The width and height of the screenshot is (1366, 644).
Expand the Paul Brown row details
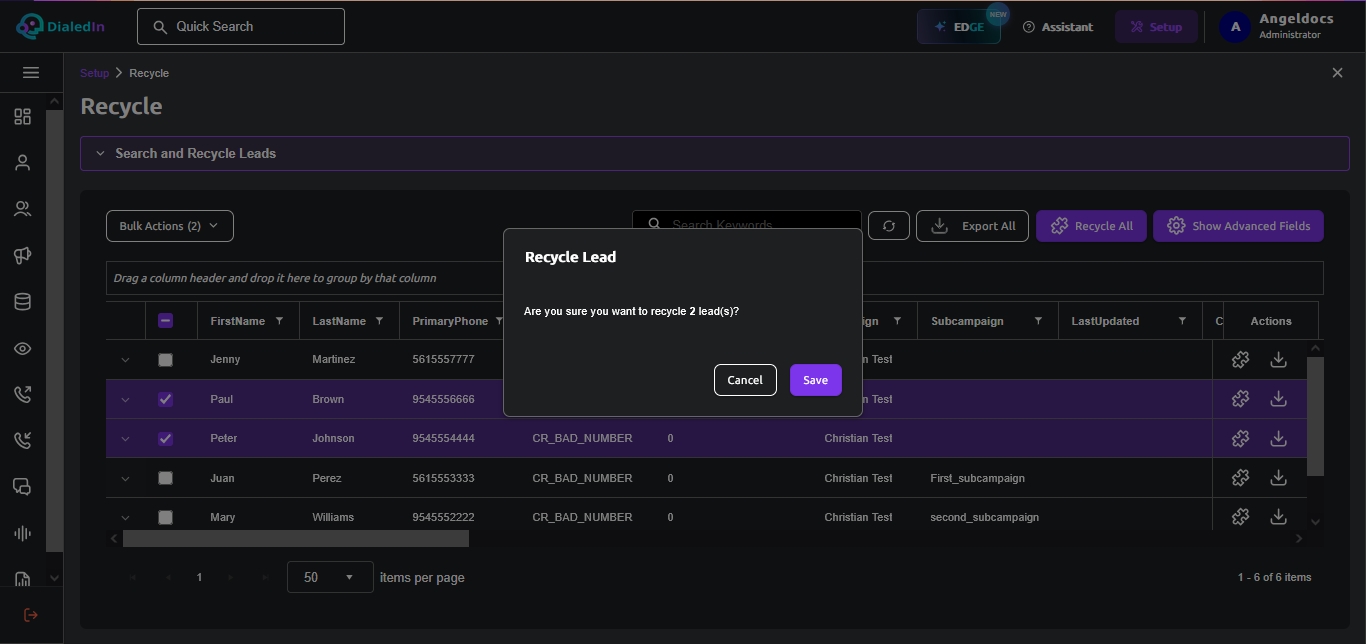pyautogui.click(x=126, y=399)
